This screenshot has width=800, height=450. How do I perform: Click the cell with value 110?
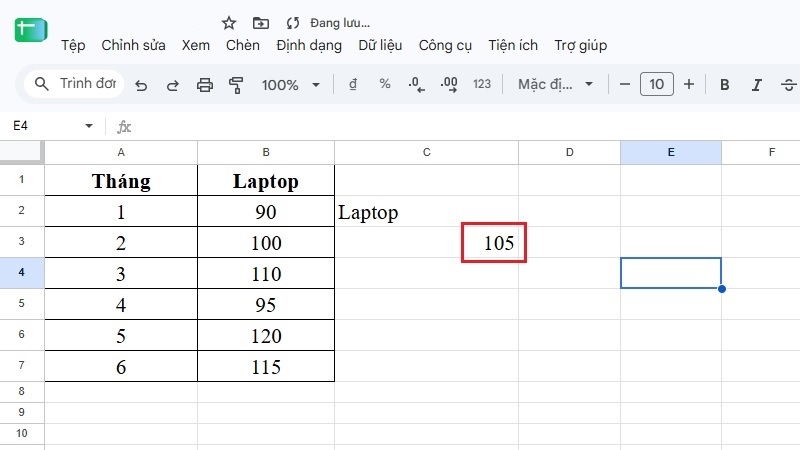(266, 273)
